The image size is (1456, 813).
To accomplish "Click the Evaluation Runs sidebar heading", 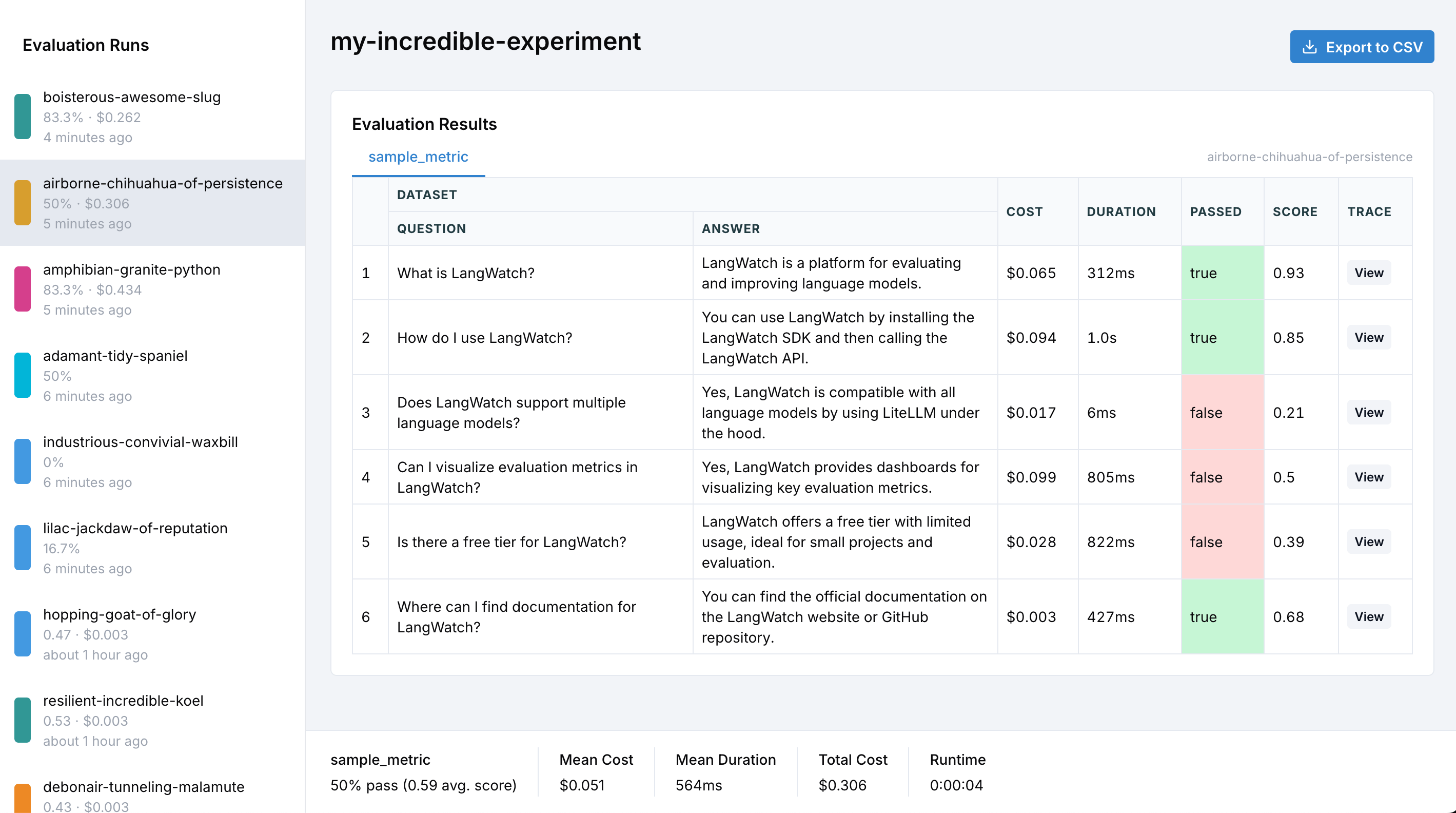I will 86,45.
